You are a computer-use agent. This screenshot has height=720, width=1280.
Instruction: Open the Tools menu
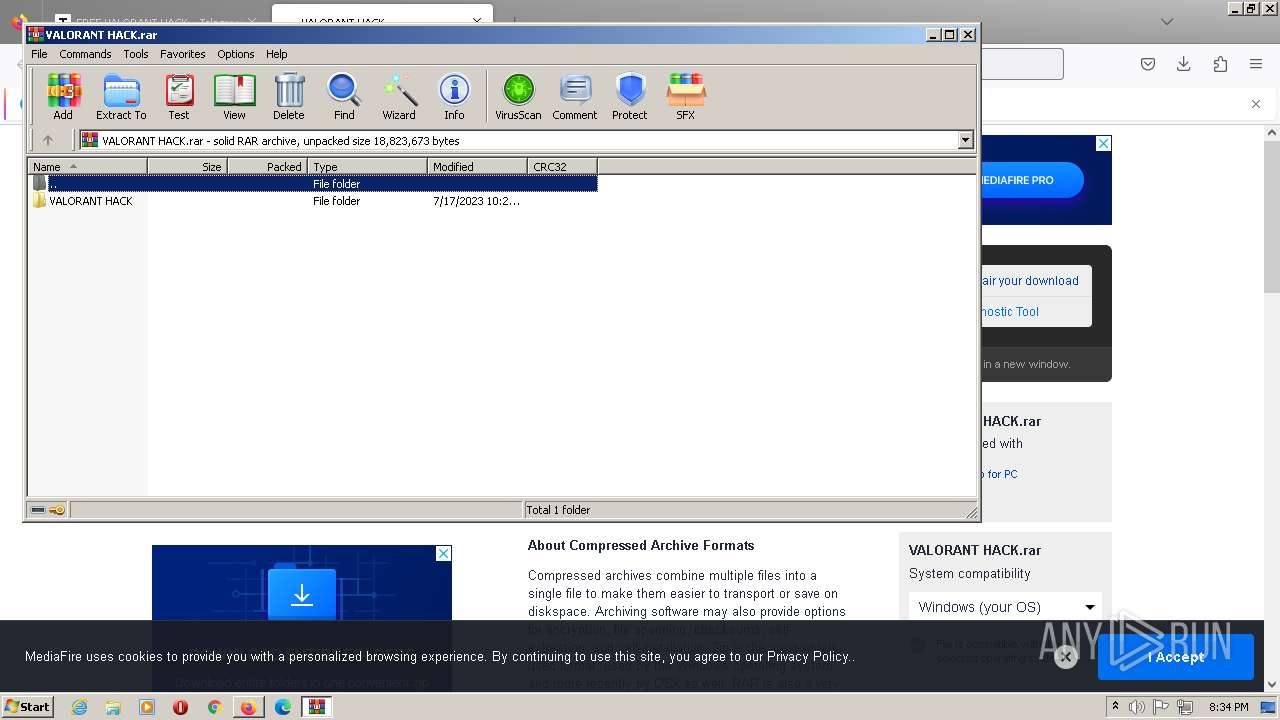click(x=136, y=54)
